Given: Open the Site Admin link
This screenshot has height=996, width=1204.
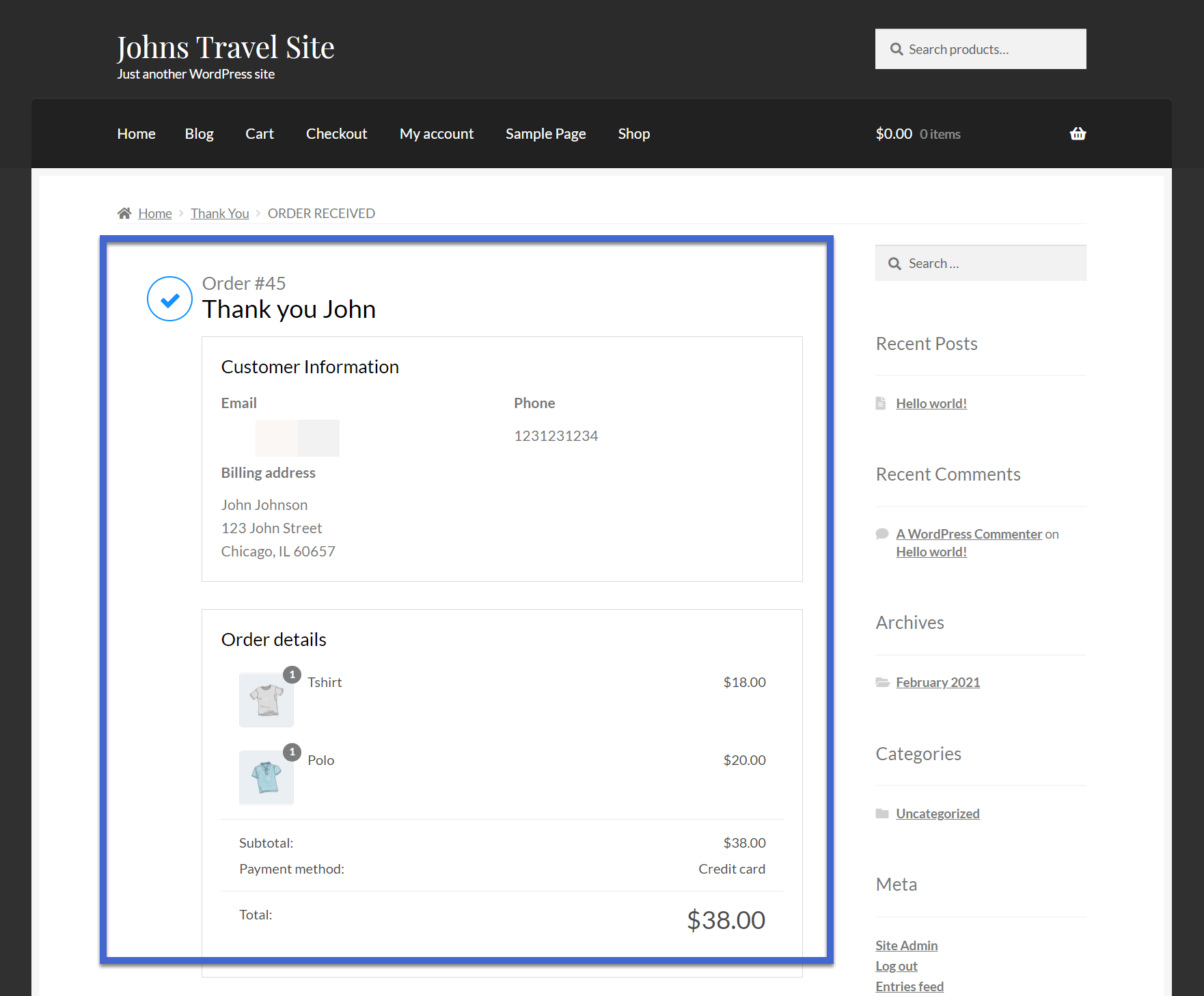Looking at the screenshot, I should [906, 945].
